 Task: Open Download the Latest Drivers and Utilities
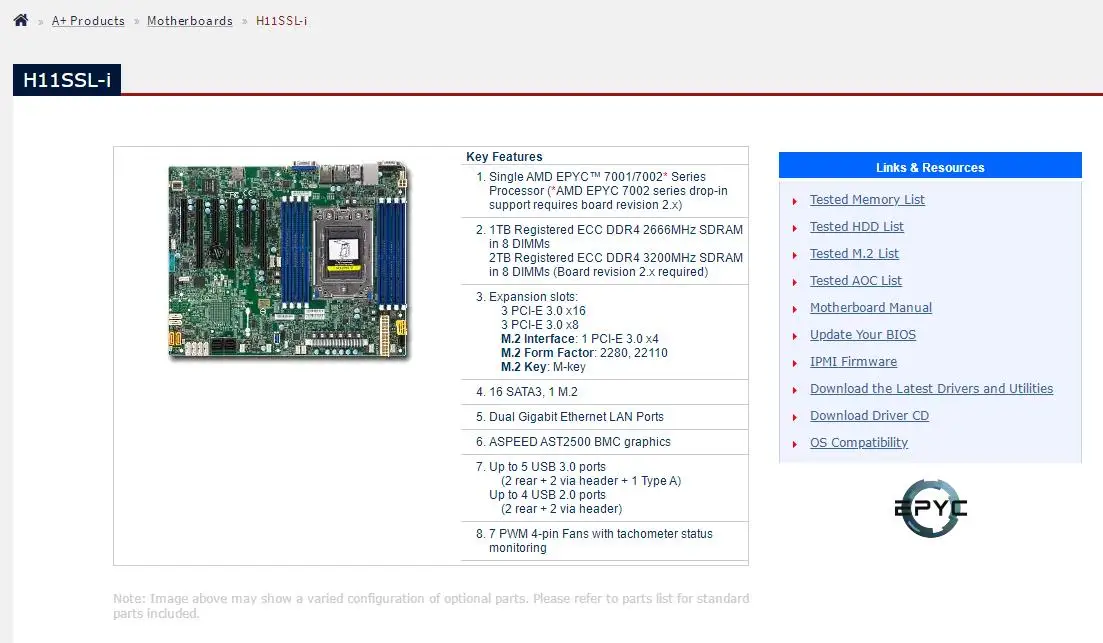(931, 388)
